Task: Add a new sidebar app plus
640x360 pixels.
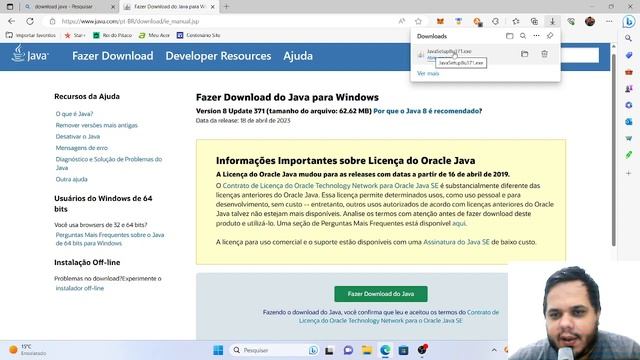Action: tap(629, 173)
